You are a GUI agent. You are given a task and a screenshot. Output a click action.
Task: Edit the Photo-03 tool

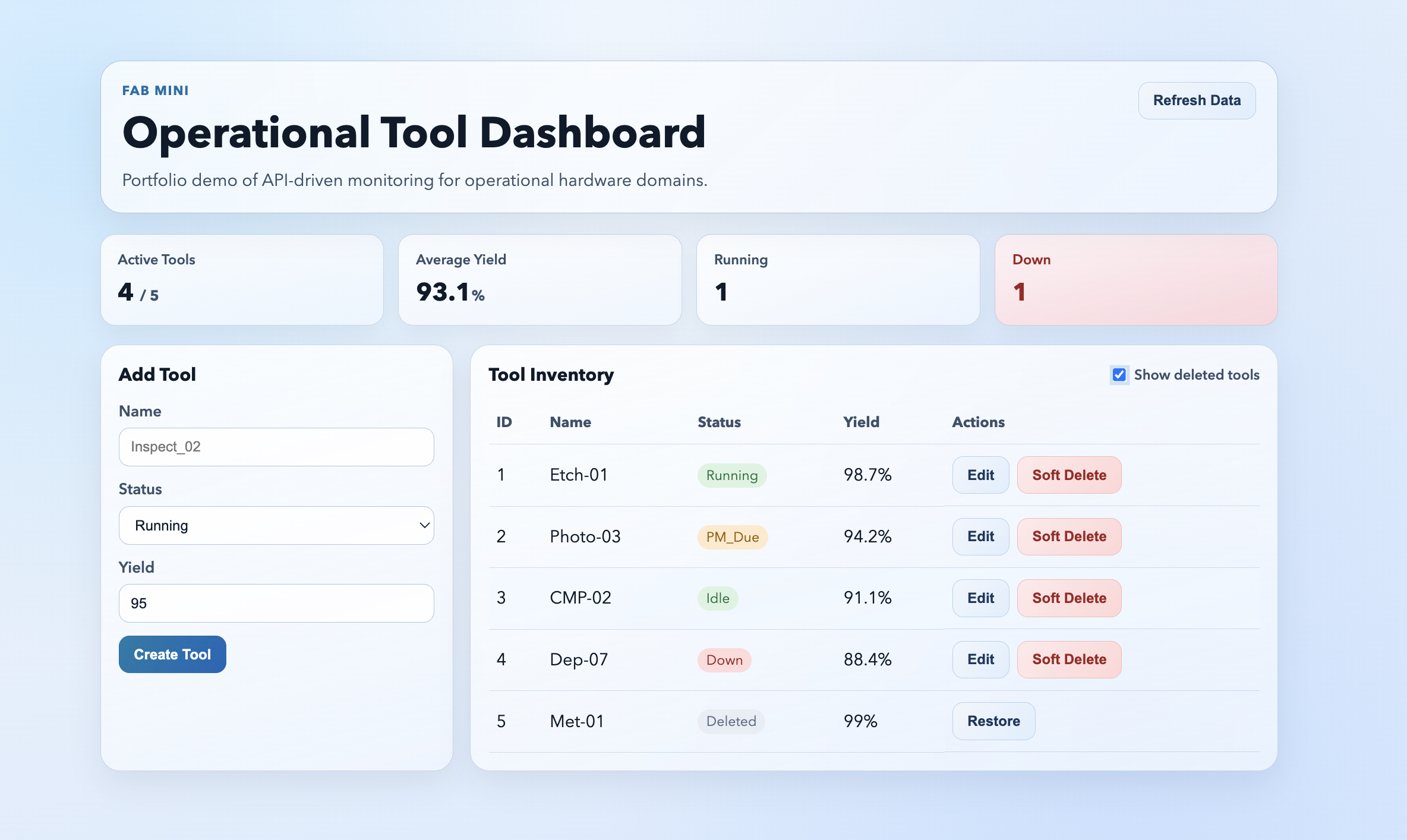pos(980,536)
